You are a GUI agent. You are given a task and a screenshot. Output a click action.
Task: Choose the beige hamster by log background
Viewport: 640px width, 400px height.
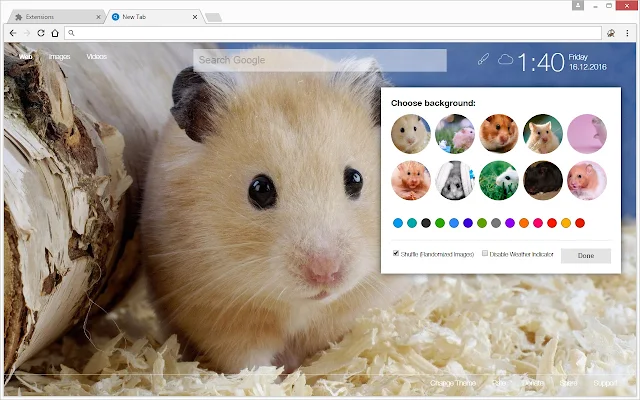pyautogui.click(x=411, y=134)
